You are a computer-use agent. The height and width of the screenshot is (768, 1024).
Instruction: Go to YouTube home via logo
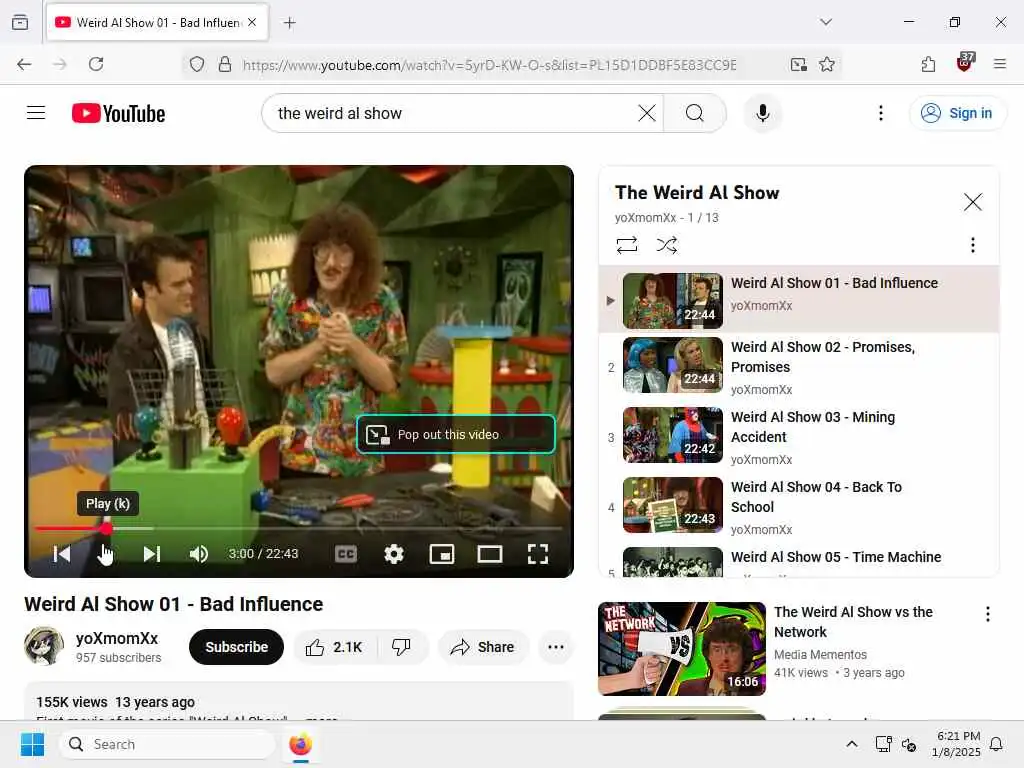tap(118, 113)
